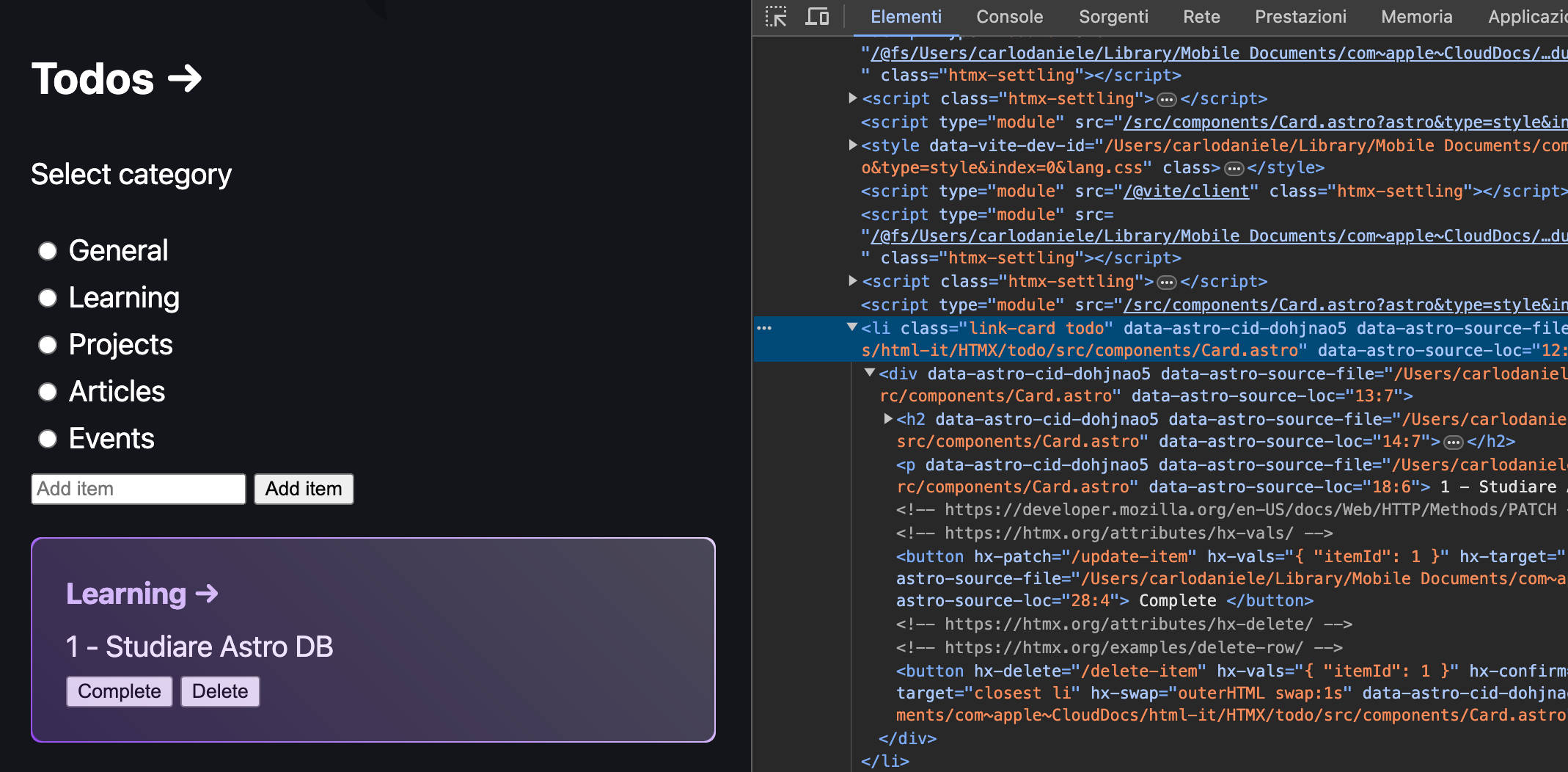Open the Learning card heading link
This screenshot has height=772, width=1568.
tap(142, 594)
